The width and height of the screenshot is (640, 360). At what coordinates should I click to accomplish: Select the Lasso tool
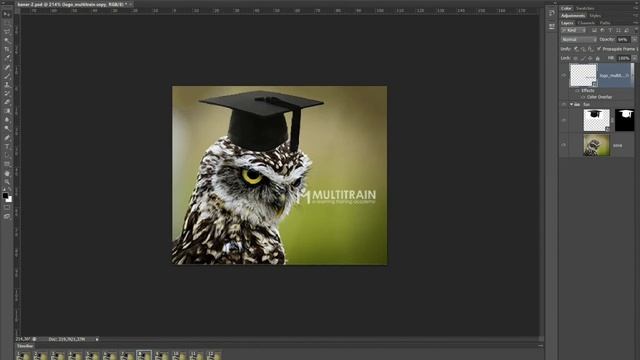[x=7, y=31]
